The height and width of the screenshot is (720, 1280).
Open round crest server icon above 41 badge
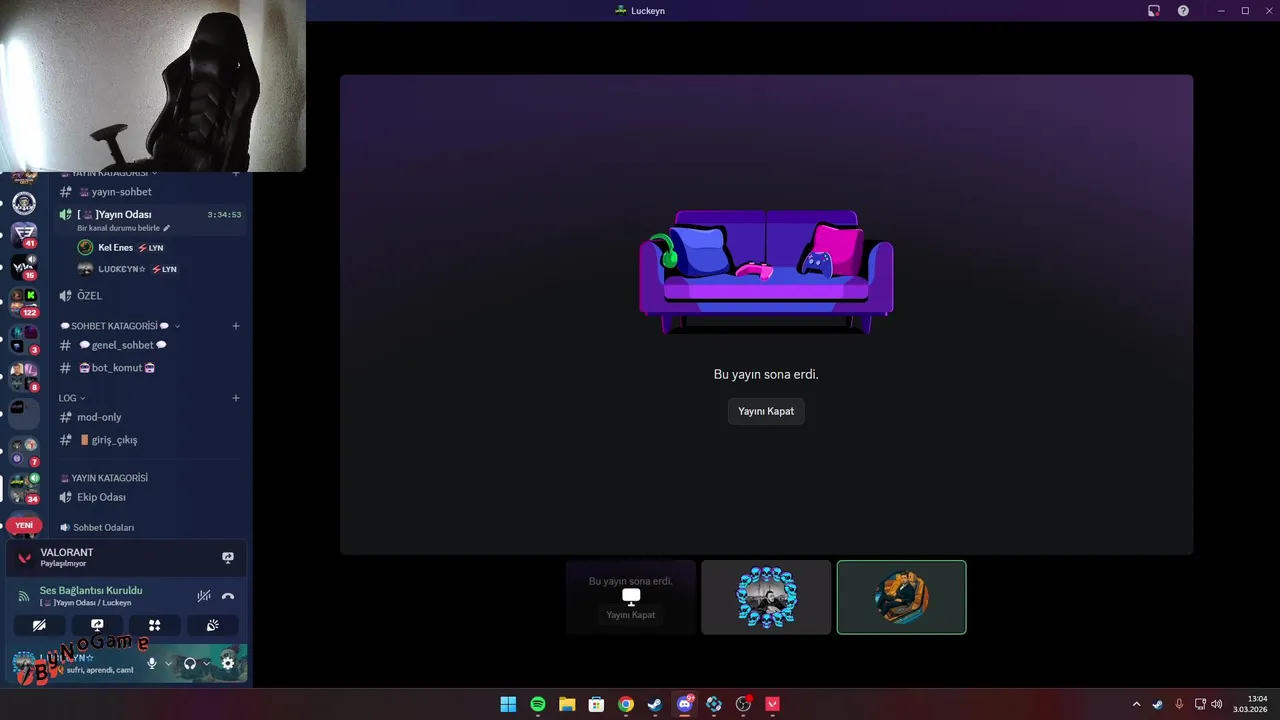point(24,202)
